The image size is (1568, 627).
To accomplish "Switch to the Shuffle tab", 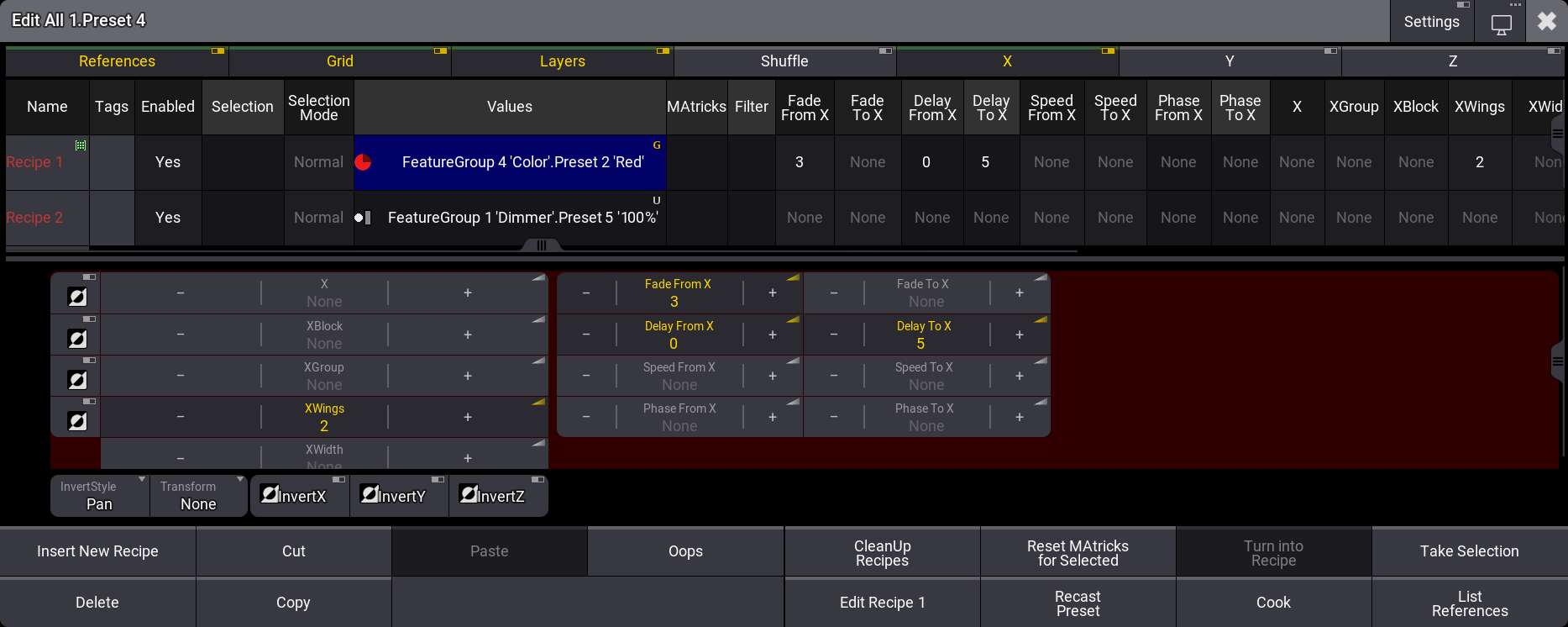I will [x=784, y=61].
